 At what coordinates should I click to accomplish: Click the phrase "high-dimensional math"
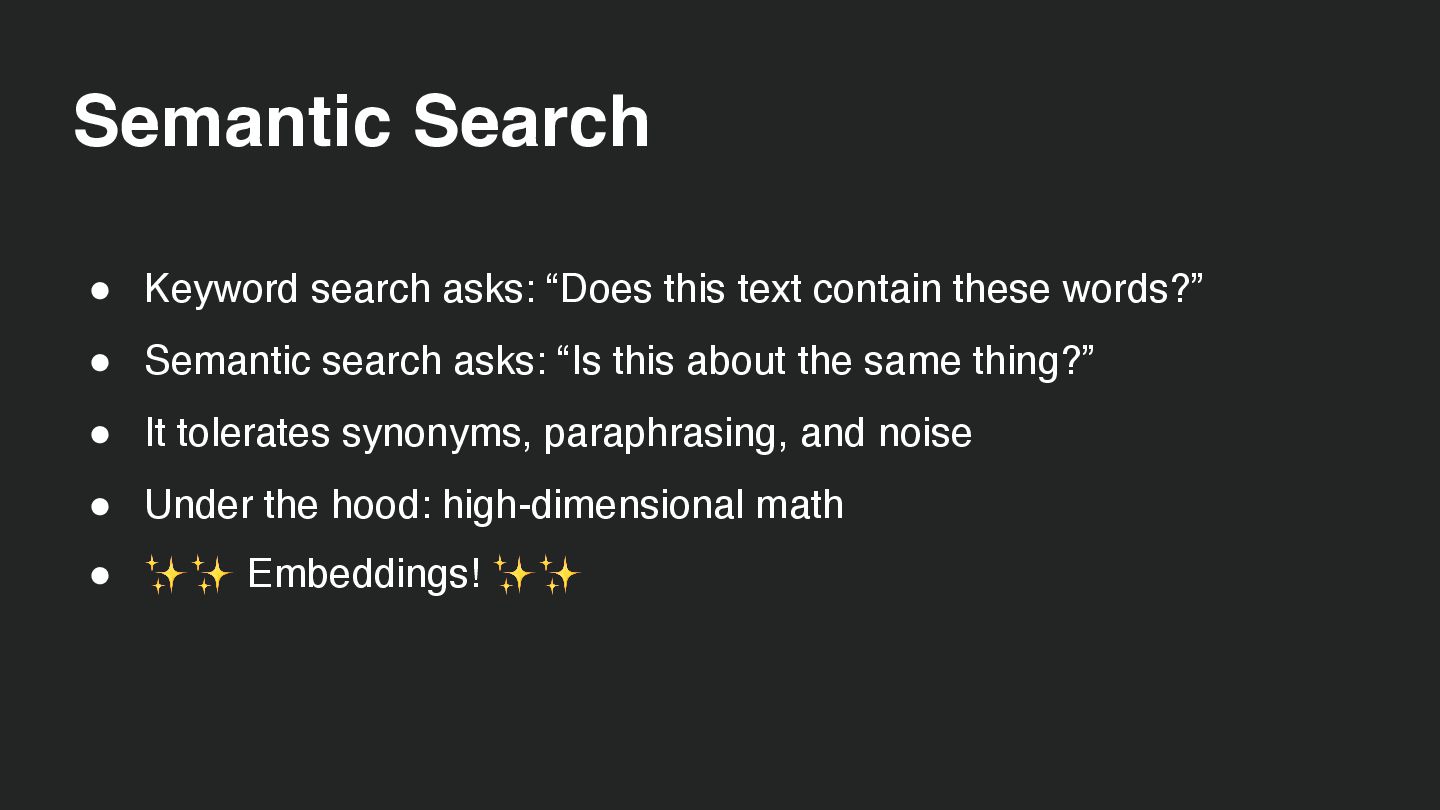[643, 505]
